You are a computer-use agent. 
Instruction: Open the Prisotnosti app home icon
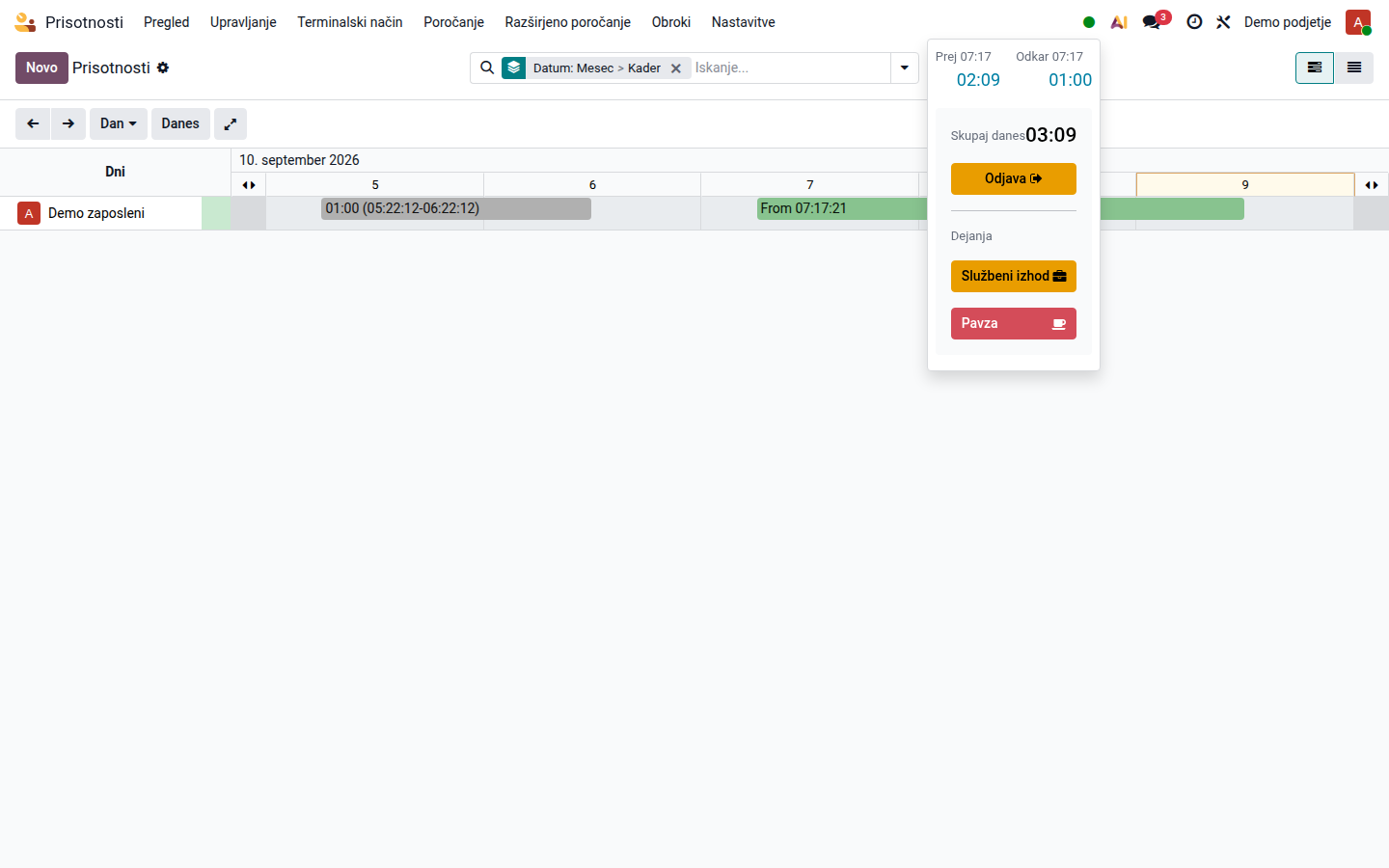(25, 22)
